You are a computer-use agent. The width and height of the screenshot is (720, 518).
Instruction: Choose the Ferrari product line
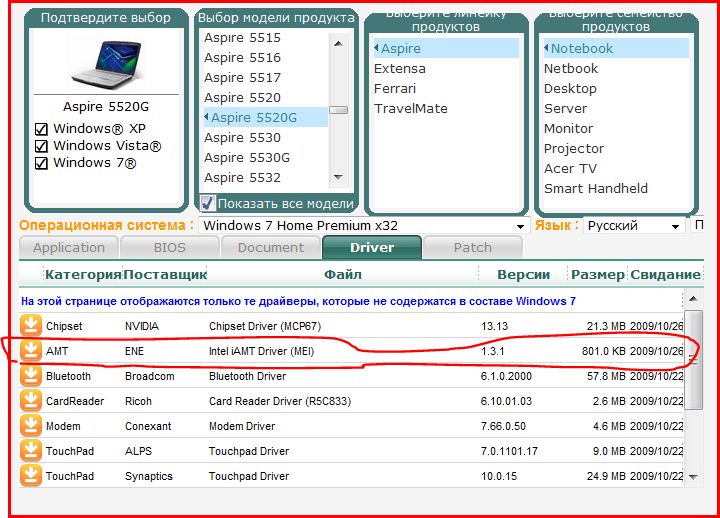point(395,88)
